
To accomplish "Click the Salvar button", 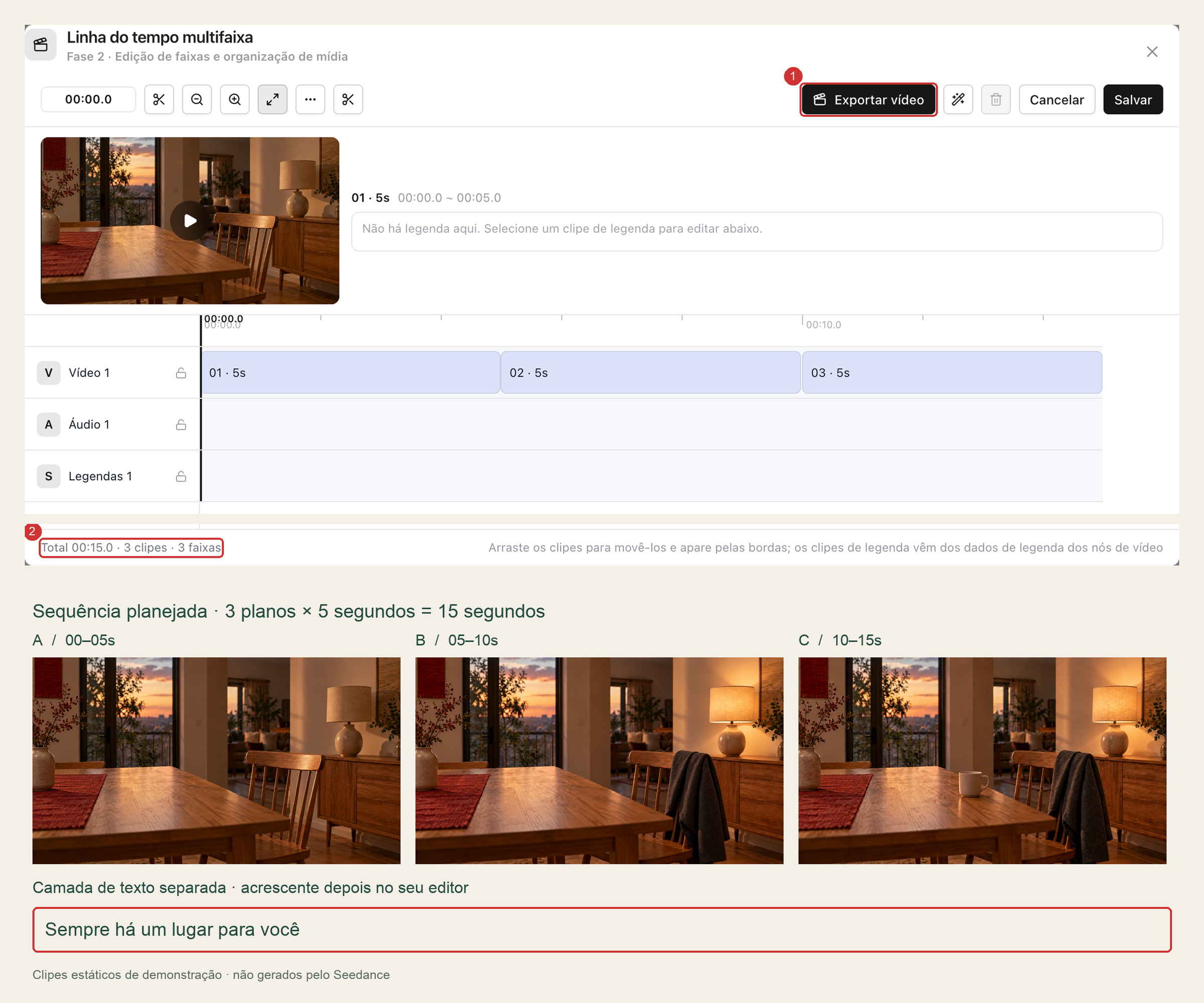I will 1133,100.
